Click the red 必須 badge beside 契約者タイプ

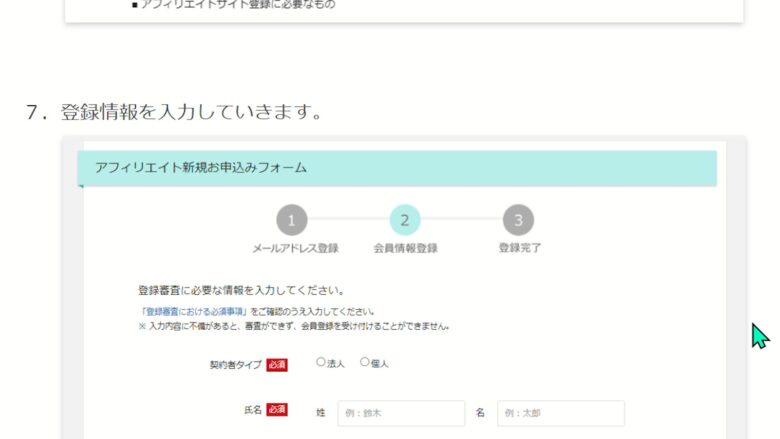pos(277,364)
